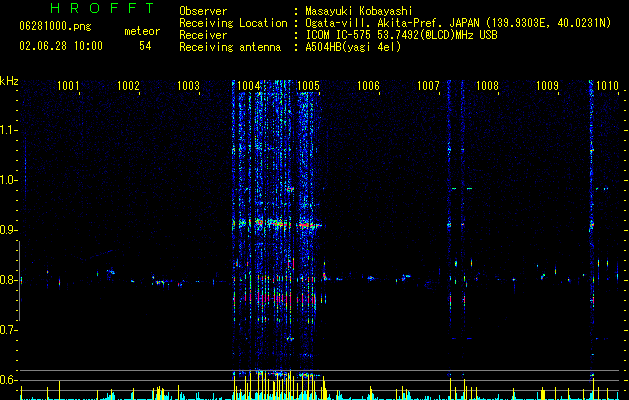The height and width of the screenshot is (400, 629).
Task: Click the HROFFT title text
Action: point(103,8)
